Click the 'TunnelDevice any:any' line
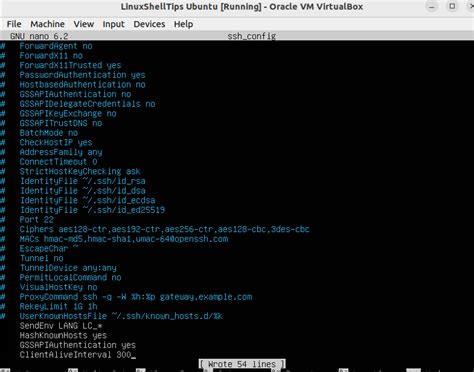 click(x=68, y=268)
